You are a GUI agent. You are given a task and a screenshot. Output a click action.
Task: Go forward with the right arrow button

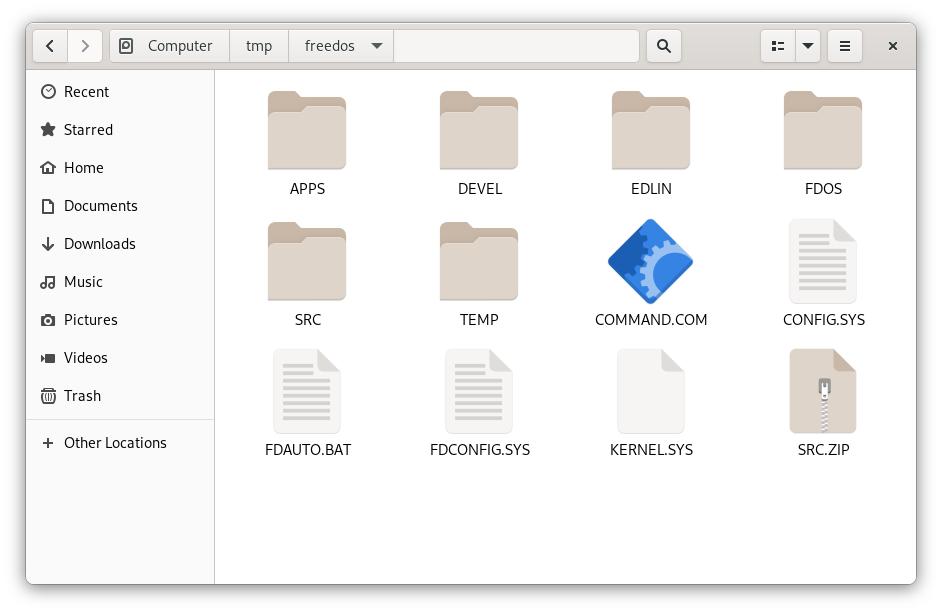click(85, 46)
